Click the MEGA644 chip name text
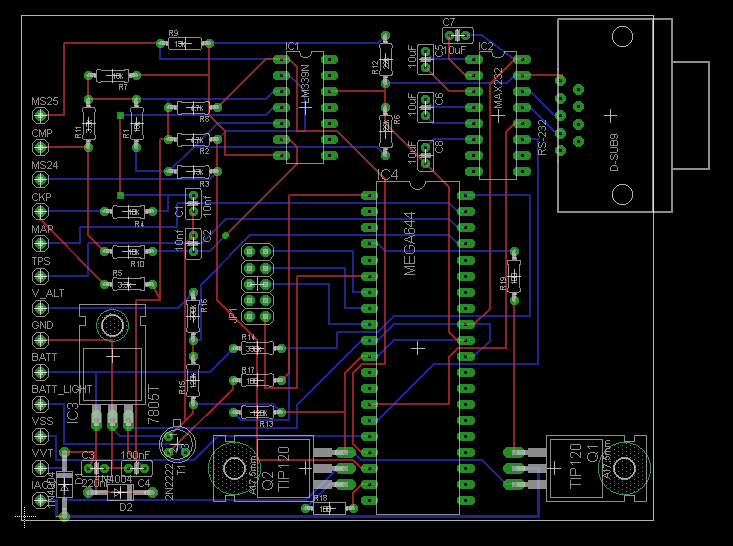733x546 pixels. pos(410,244)
